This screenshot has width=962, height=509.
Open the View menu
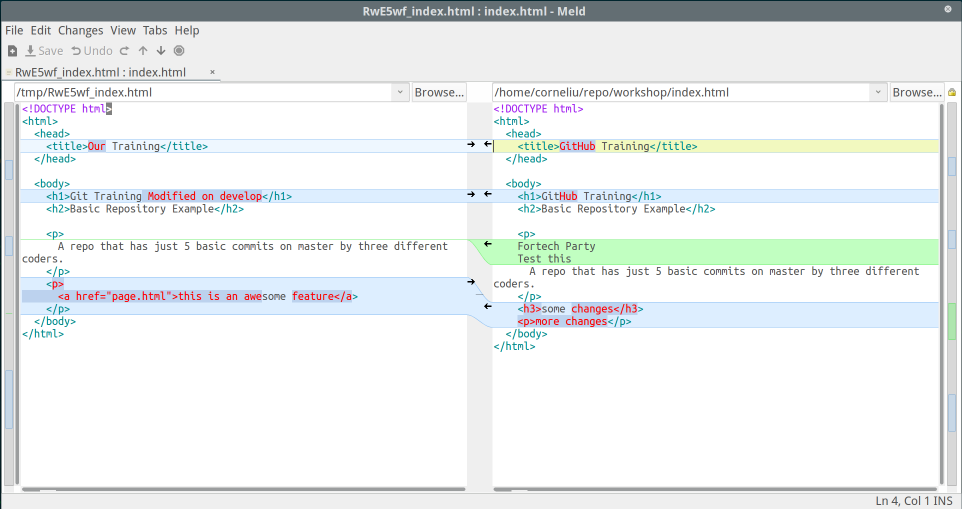click(x=123, y=31)
